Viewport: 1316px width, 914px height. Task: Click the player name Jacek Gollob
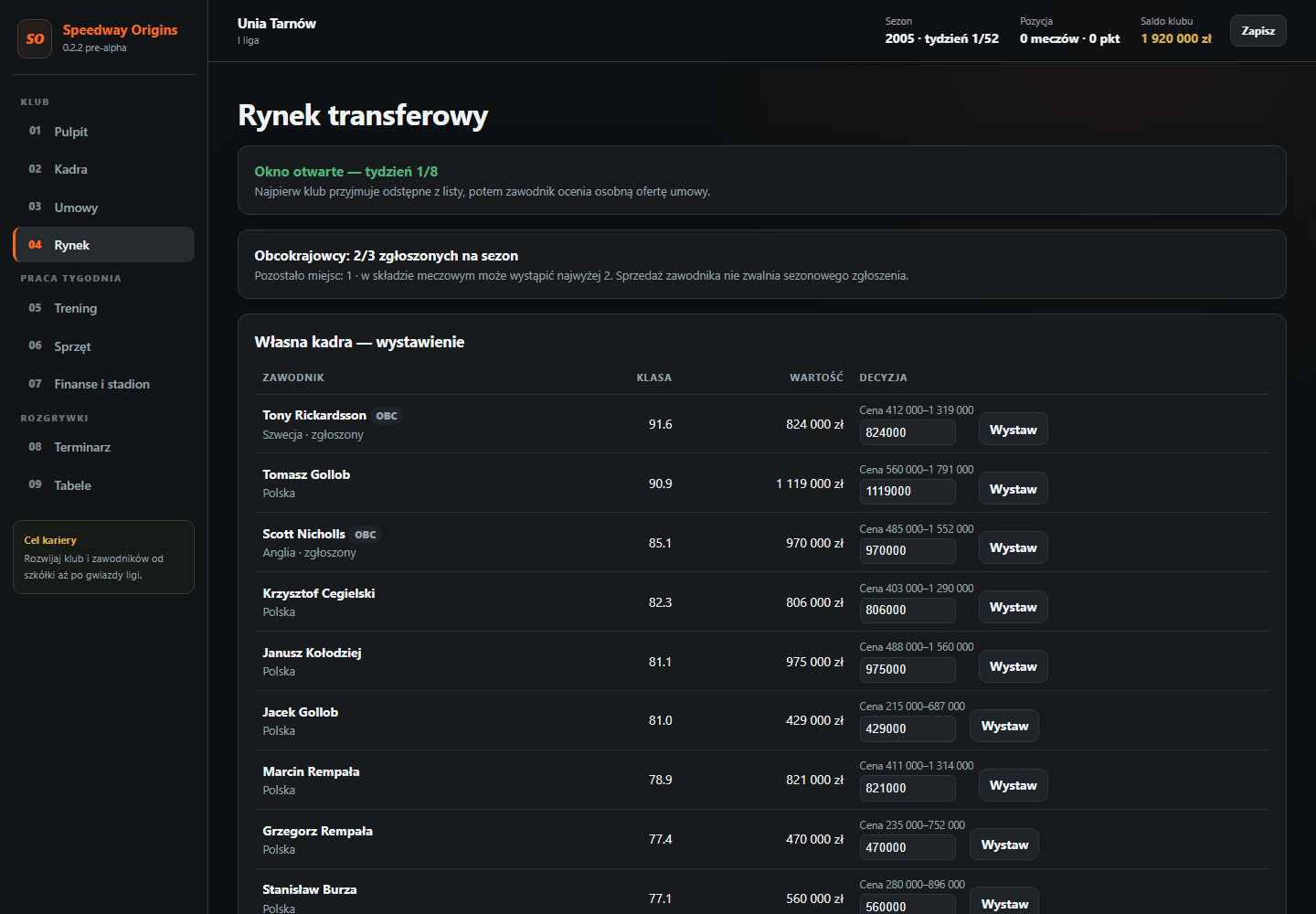[x=300, y=712]
